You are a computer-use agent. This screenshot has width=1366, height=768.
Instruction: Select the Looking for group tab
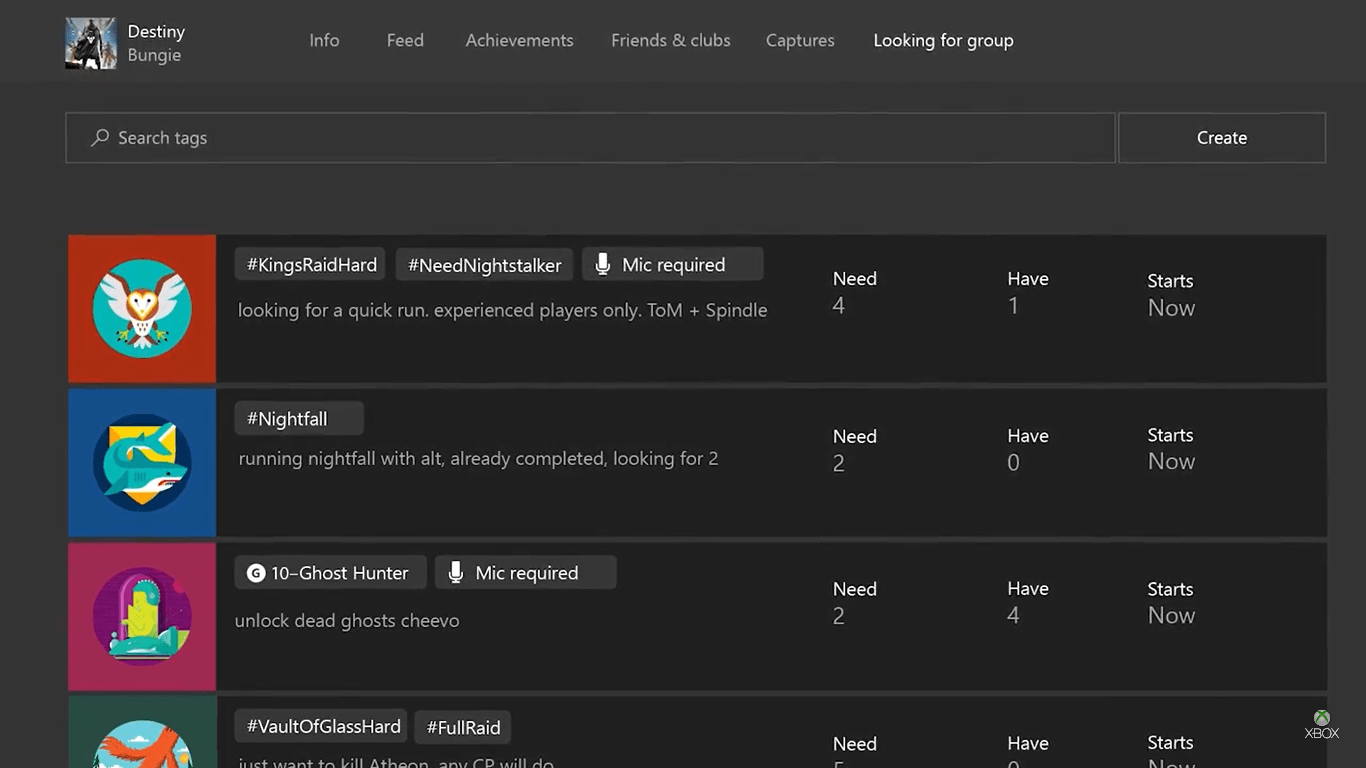[943, 41]
